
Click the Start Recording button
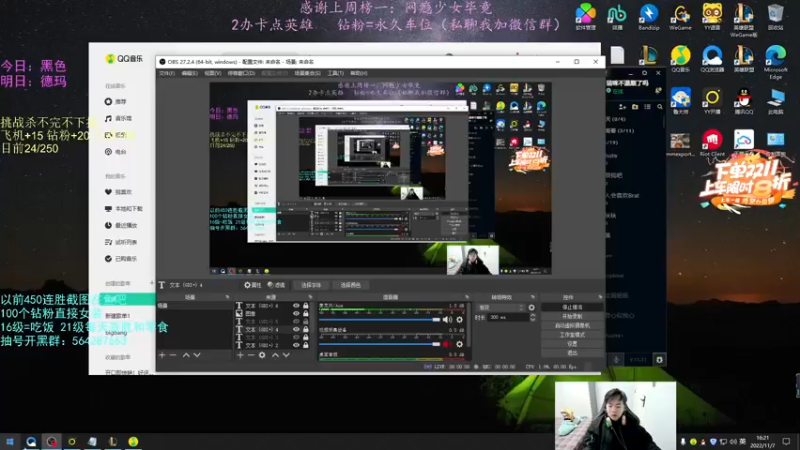[x=572, y=317]
